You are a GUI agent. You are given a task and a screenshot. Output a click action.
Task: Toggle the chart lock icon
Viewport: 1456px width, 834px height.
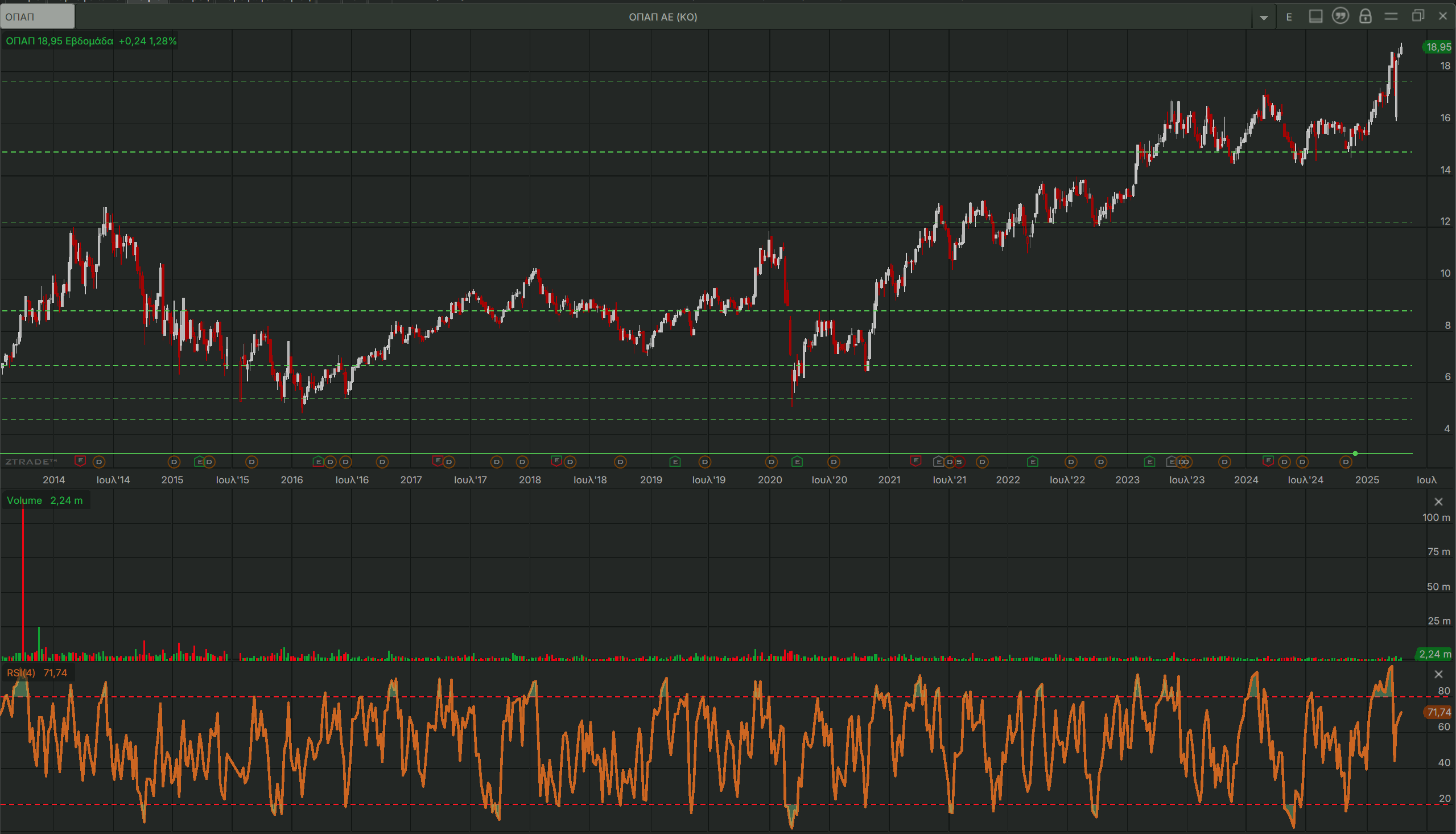[x=1366, y=16]
